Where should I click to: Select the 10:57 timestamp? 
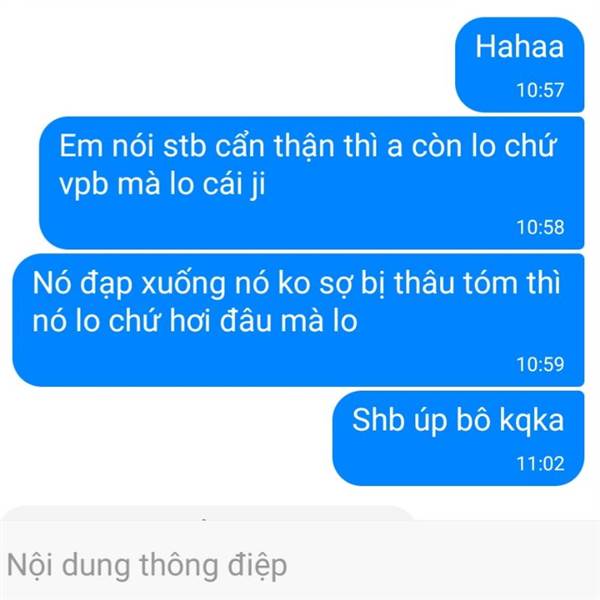pyautogui.click(x=540, y=90)
